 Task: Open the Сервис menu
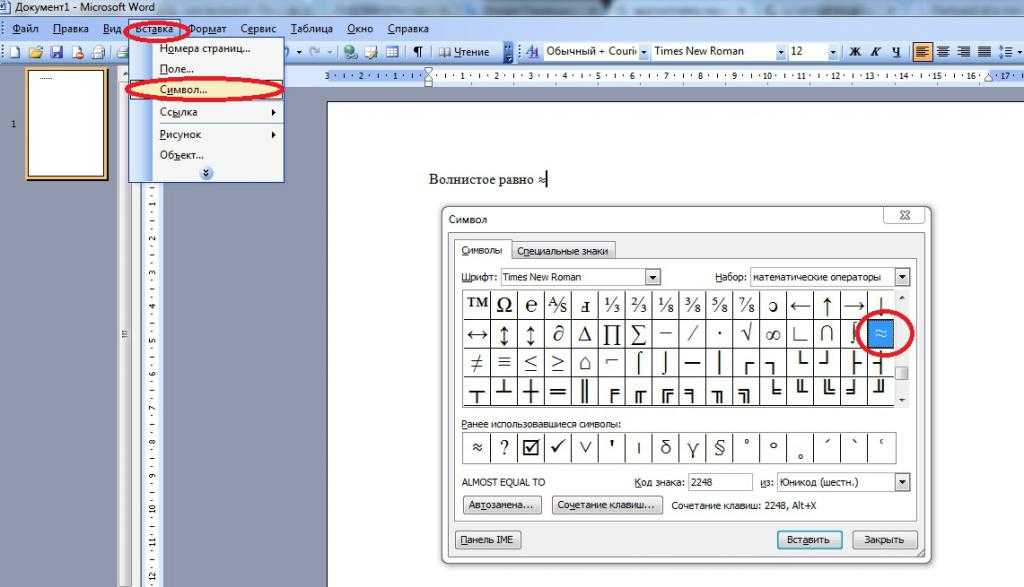click(x=258, y=29)
